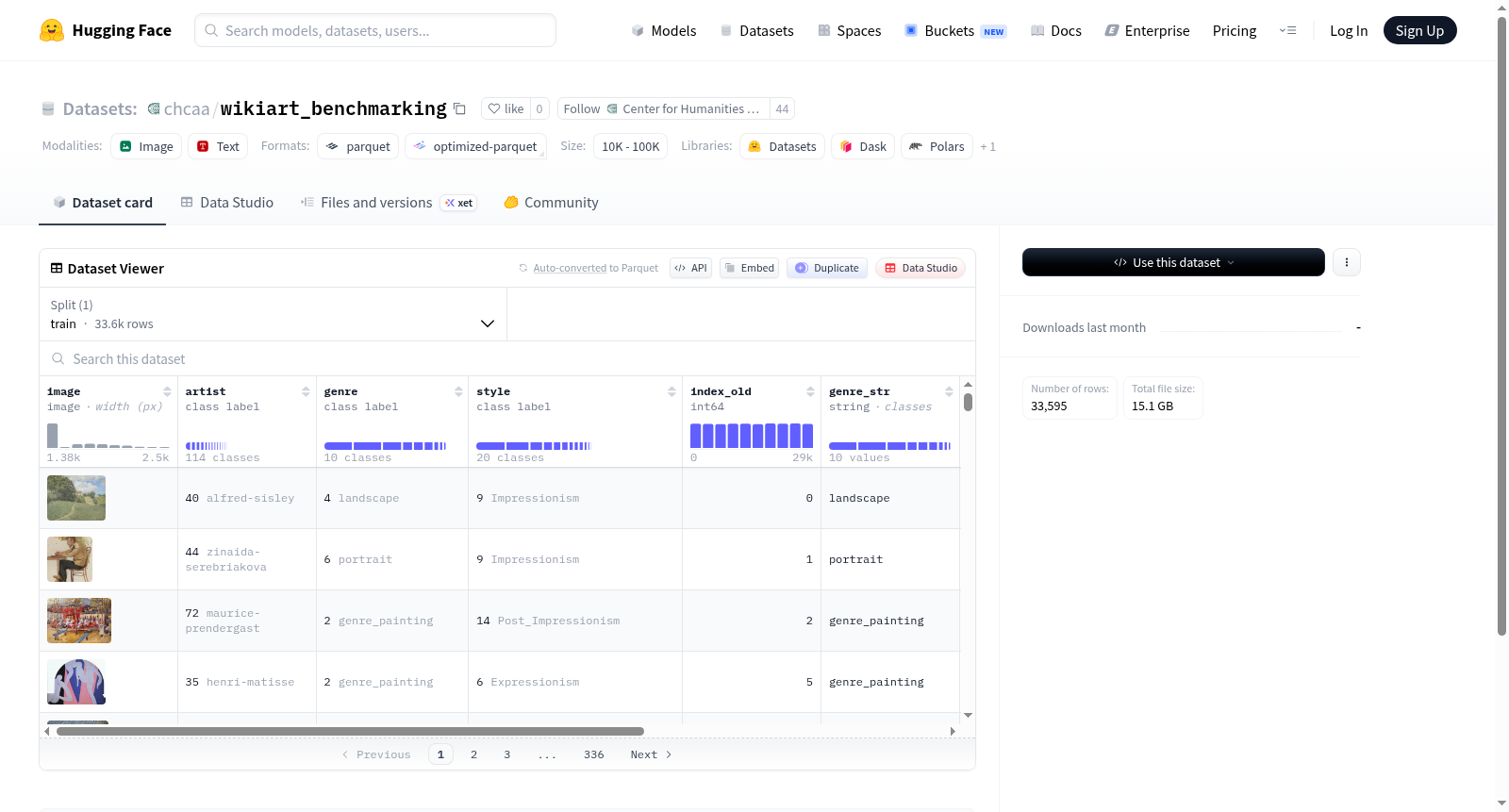Select the Text modality tag
This screenshot has height=812, width=1509.
click(218, 146)
